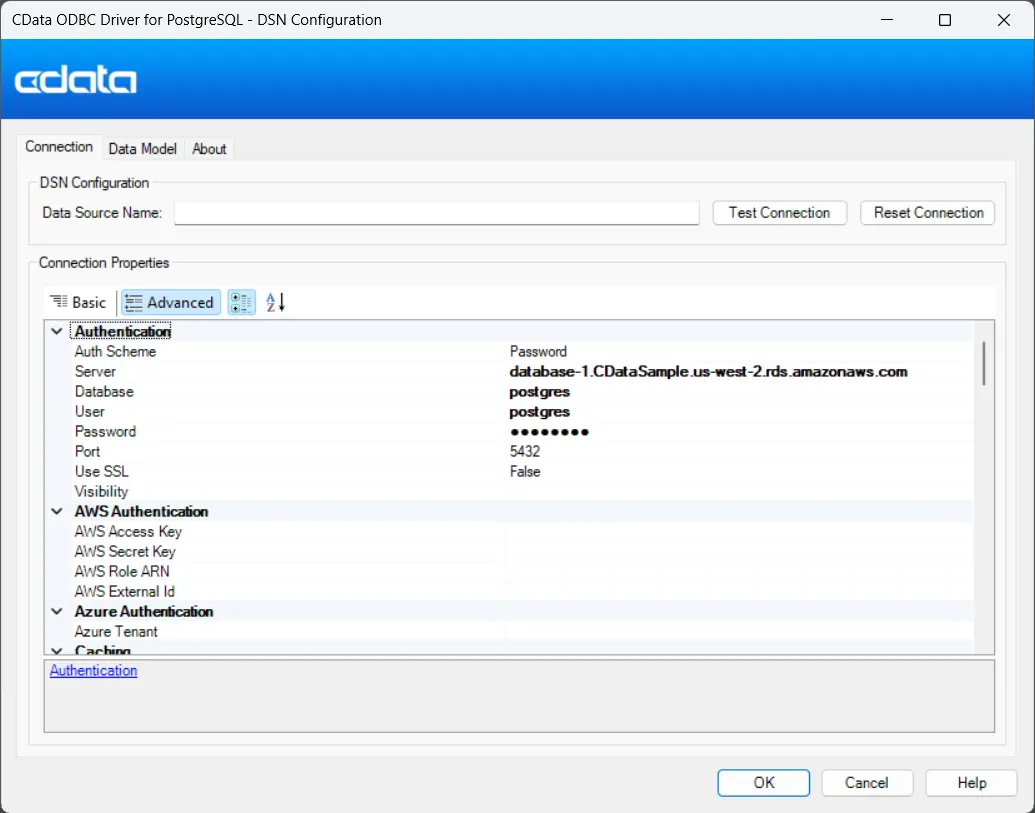Click the alphabetical sort A-Z icon
Image resolution: width=1035 pixels, height=813 pixels.
click(275, 302)
